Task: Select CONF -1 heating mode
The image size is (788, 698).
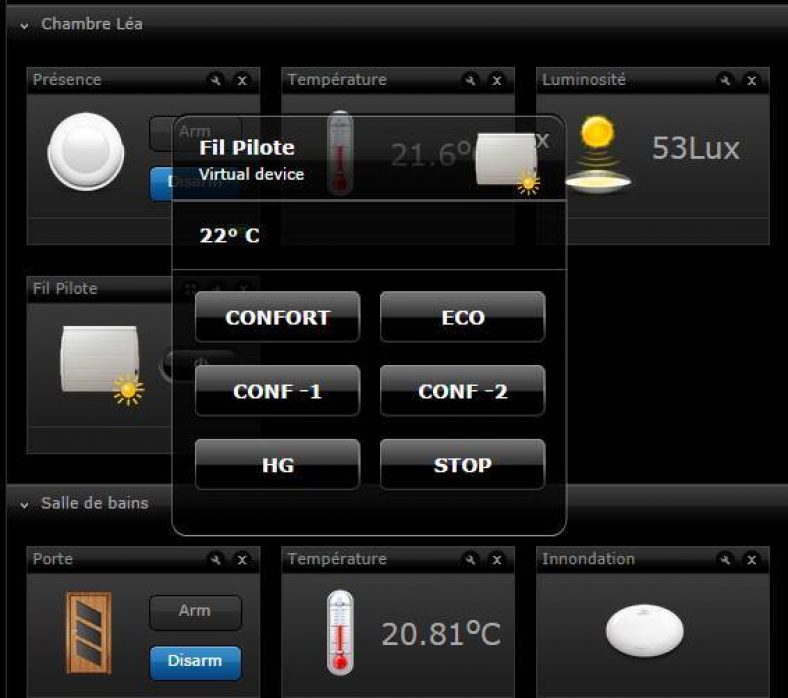Action: coord(277,391)
